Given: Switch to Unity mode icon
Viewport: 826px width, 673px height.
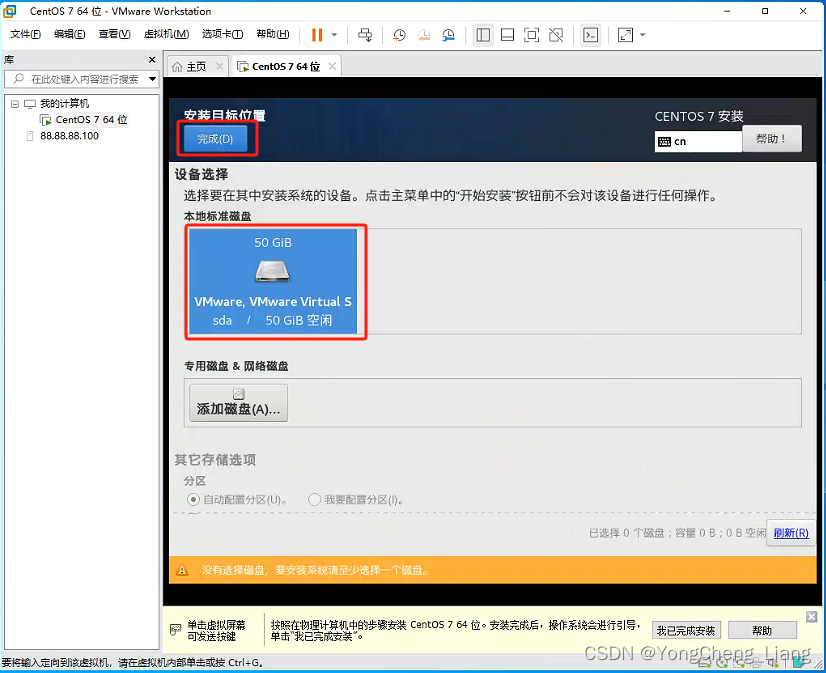Looking at the screenshot, I should [x=556, y=35].
